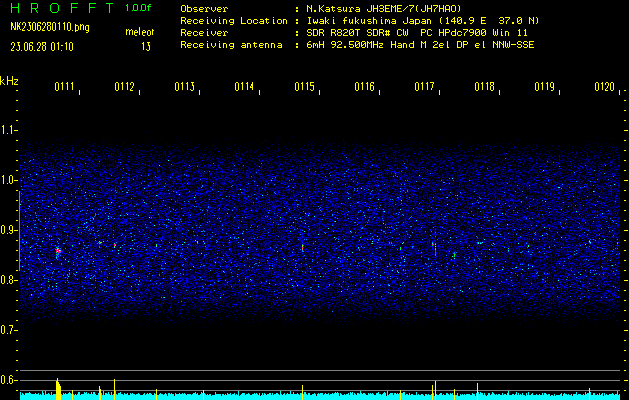Viewport: 629px width, 400px height.
Task: Select the 0114 time marker
Action: pos(244,86)
